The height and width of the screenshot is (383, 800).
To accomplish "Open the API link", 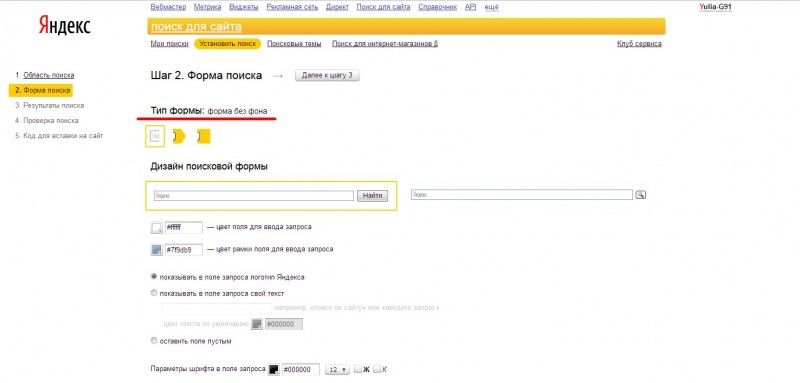I will tap(470, 7).
